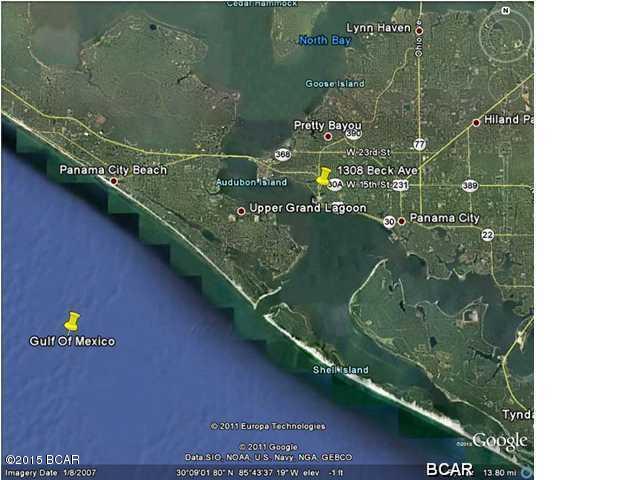Viewport: 640px width, 480px height.
Task: Select the Panama City label
Action: (444, 218)
